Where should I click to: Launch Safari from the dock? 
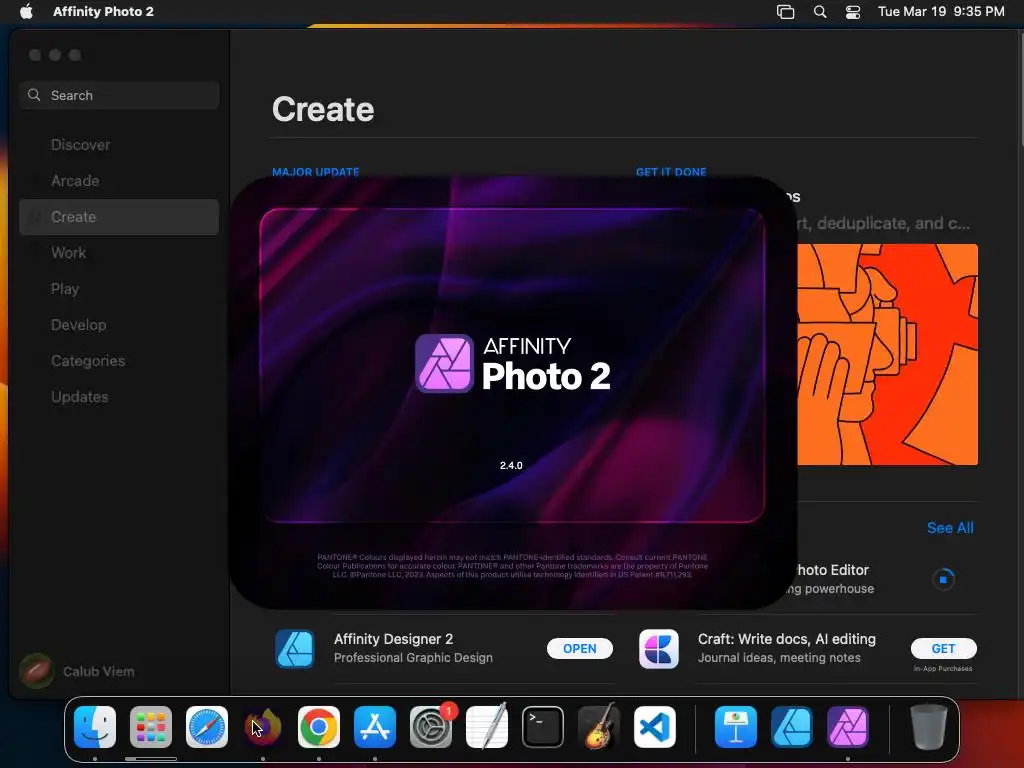207,727
